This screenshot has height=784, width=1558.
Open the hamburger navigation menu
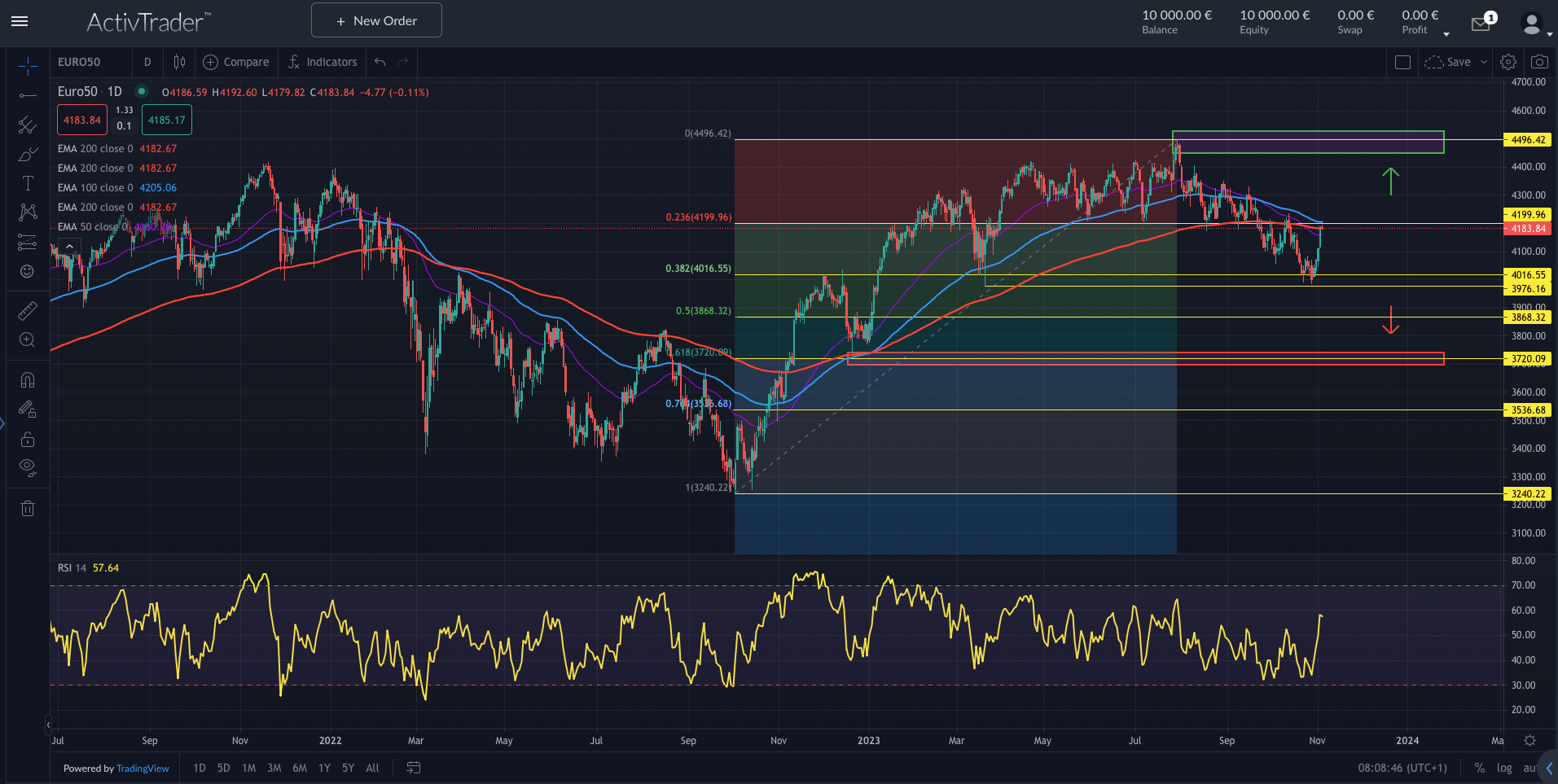tap(20, 22)
